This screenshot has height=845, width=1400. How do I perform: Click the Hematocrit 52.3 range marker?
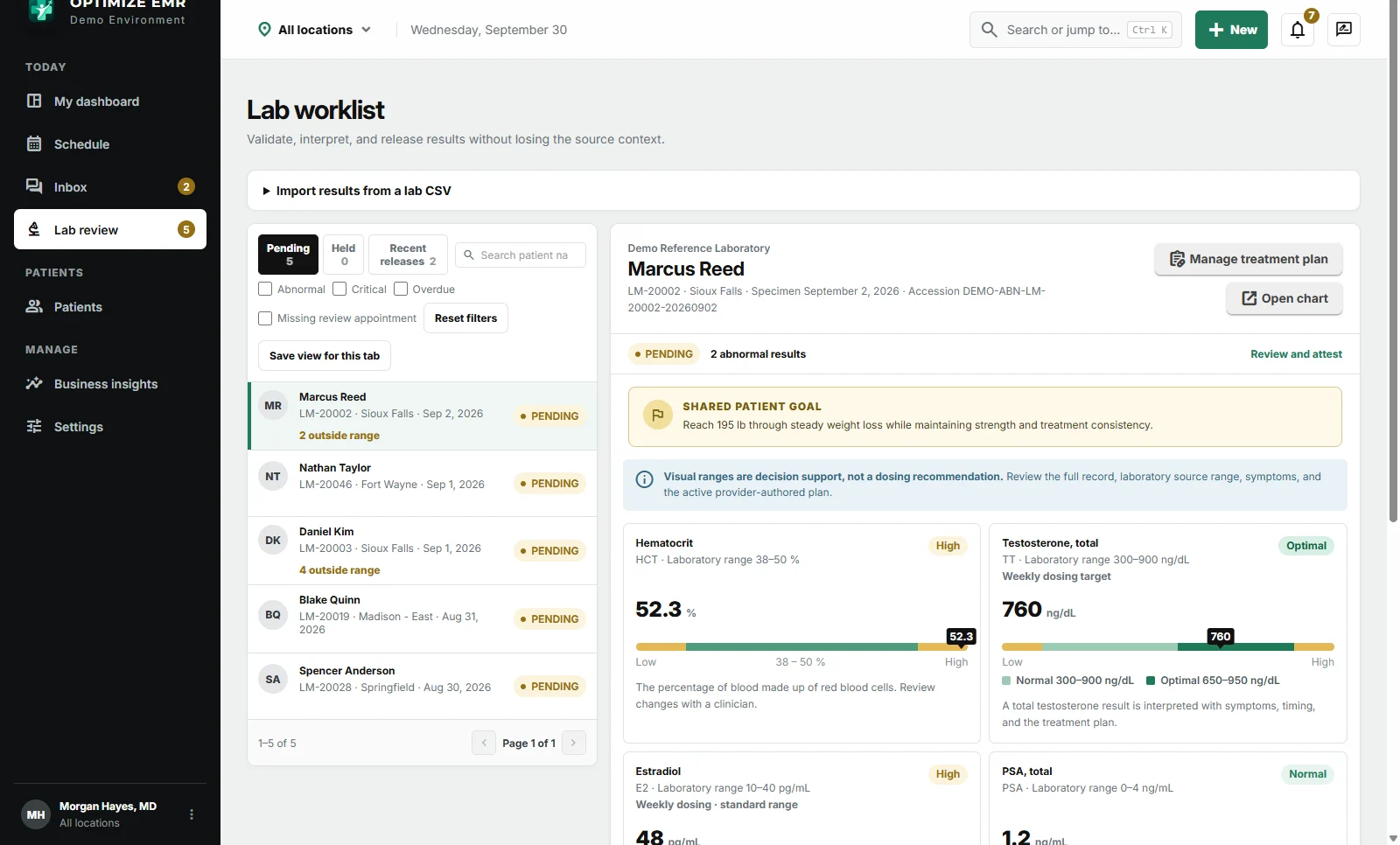pos(962,638)
